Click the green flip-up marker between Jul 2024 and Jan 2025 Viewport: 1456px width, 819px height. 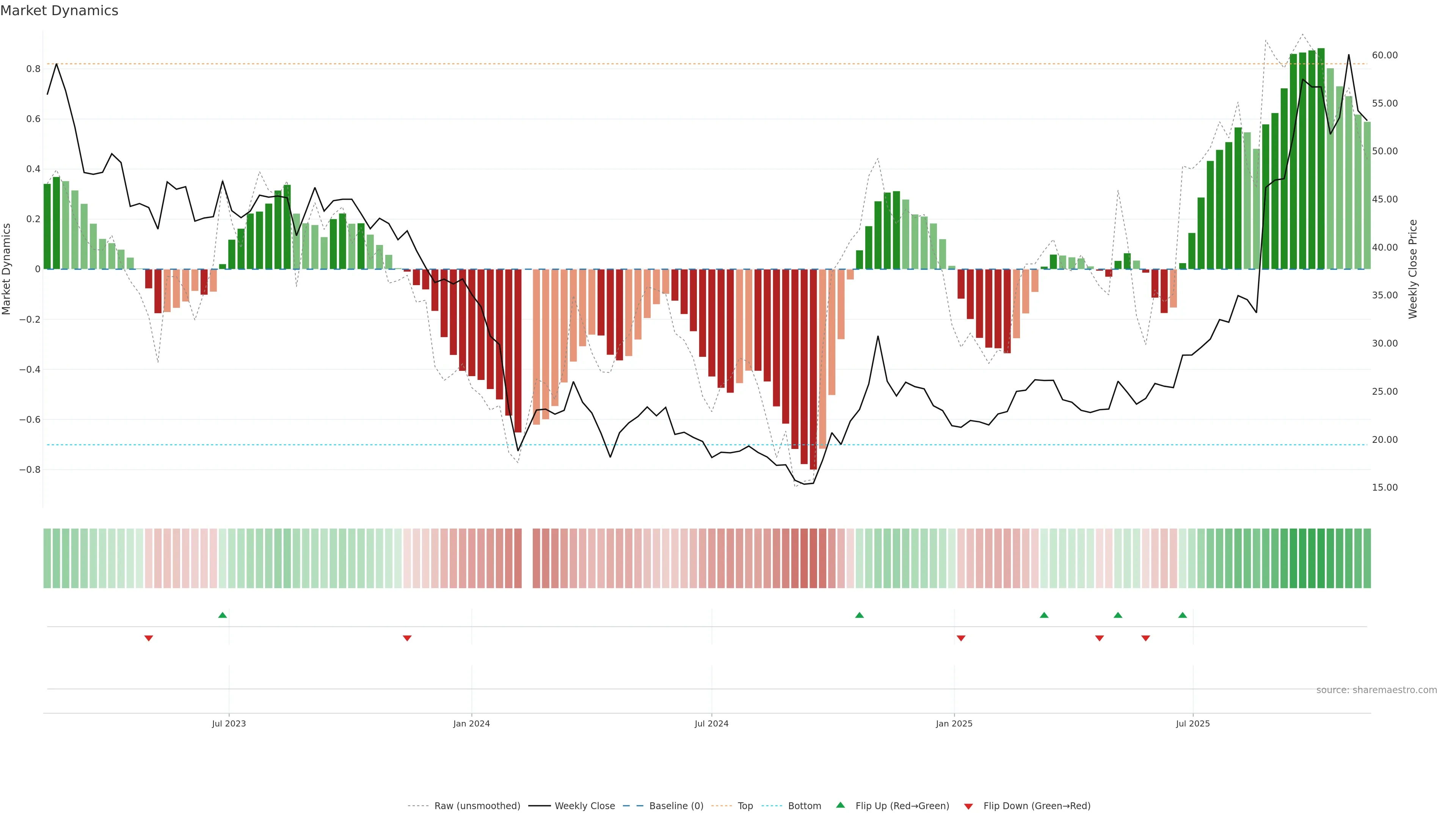click(859, 615)
